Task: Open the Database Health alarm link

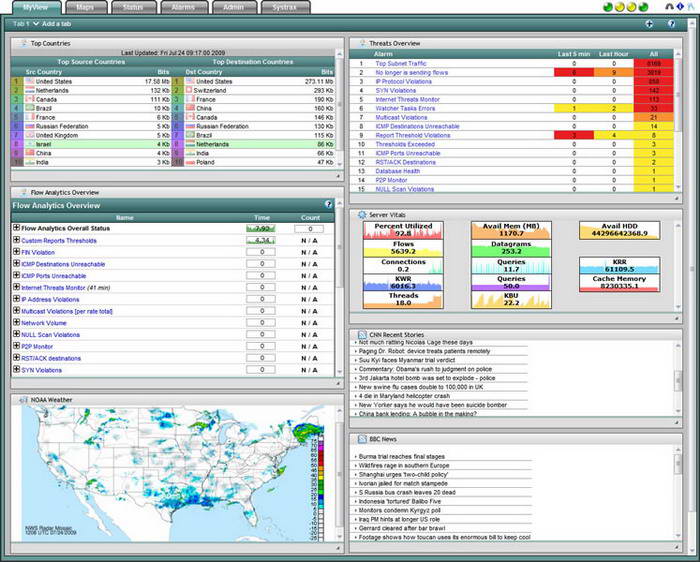Action: coord(397,171)
